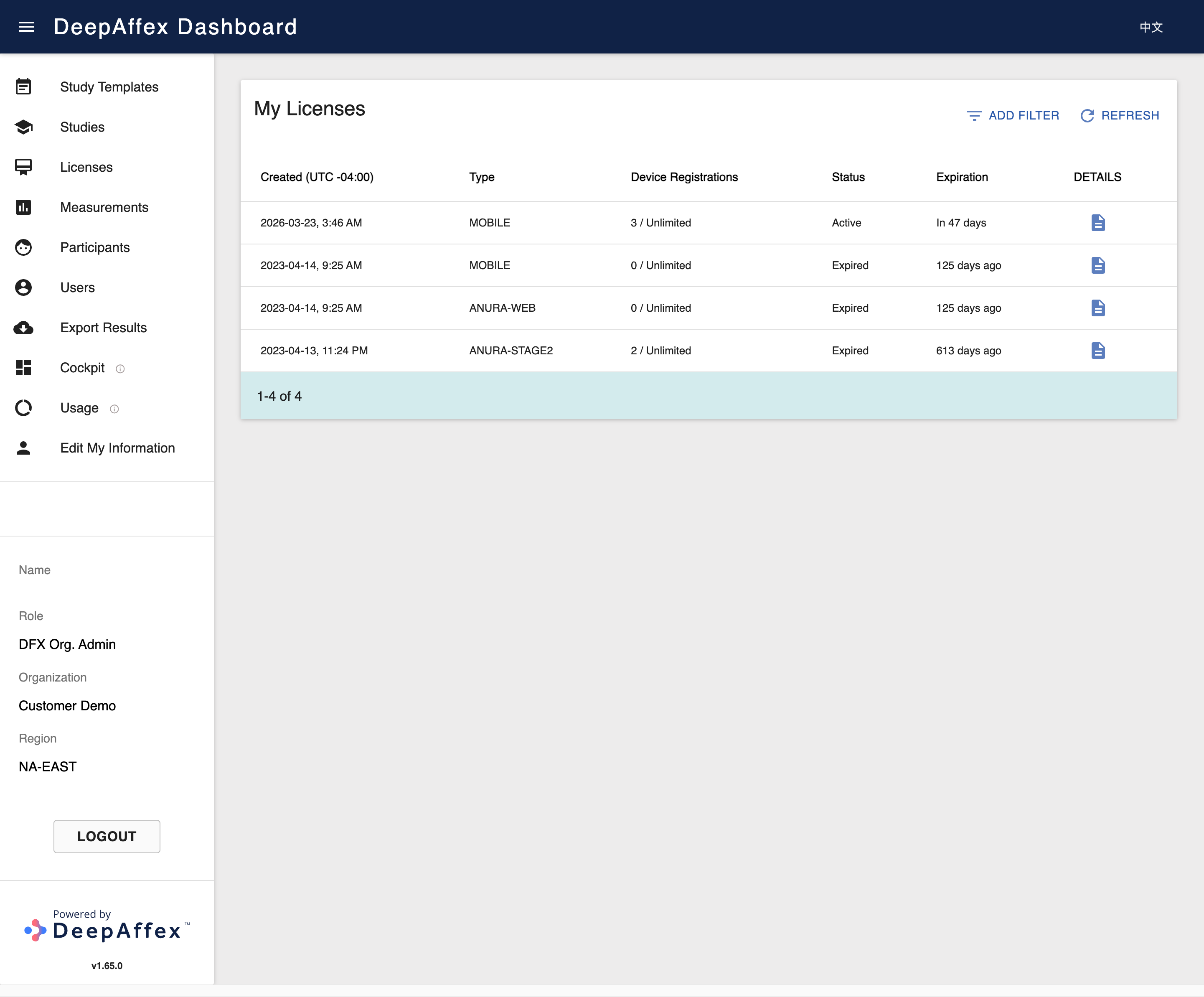Click the v1.65.0 version label
Image resolution: width=1204 pixels, height=997 pixels.
point(107,966)
